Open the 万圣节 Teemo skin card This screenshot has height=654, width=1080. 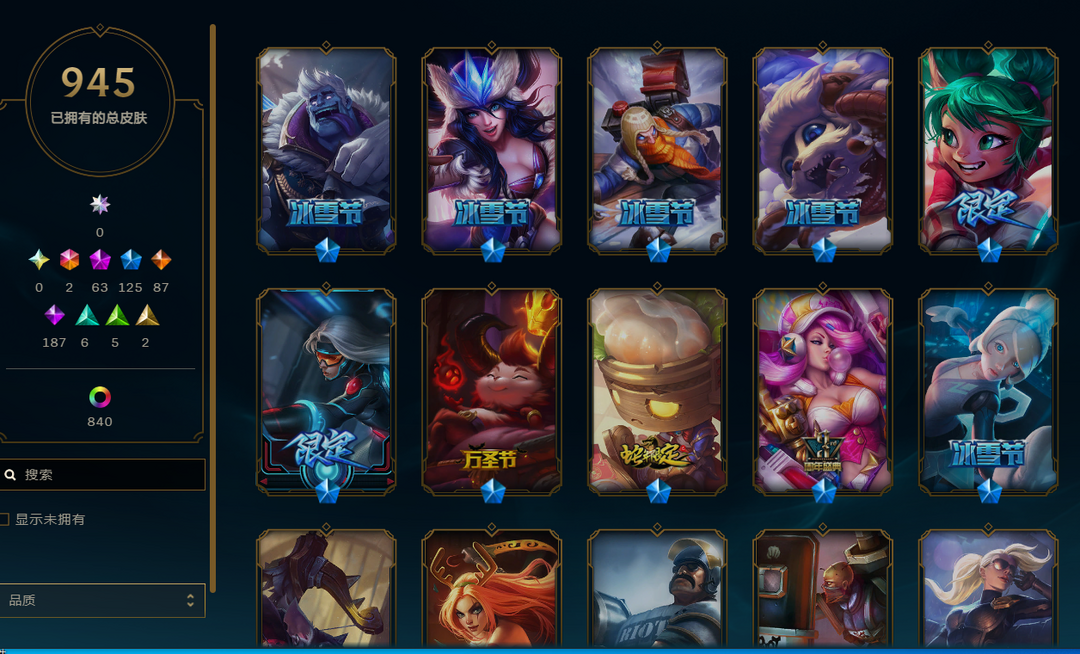492,391
